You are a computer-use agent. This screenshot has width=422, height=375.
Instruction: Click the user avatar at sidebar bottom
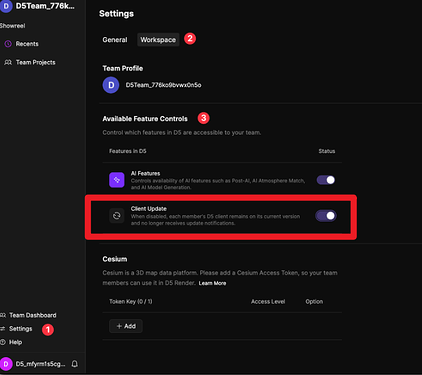pyautogui.click(x=6, y=364)
